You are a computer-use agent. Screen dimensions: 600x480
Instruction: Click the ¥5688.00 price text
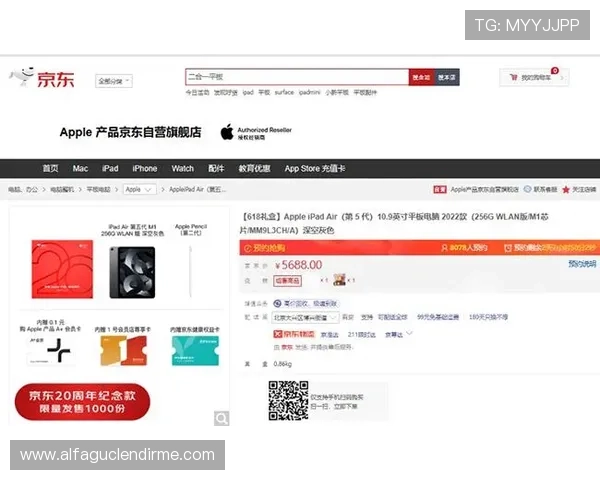click(298, 265)
